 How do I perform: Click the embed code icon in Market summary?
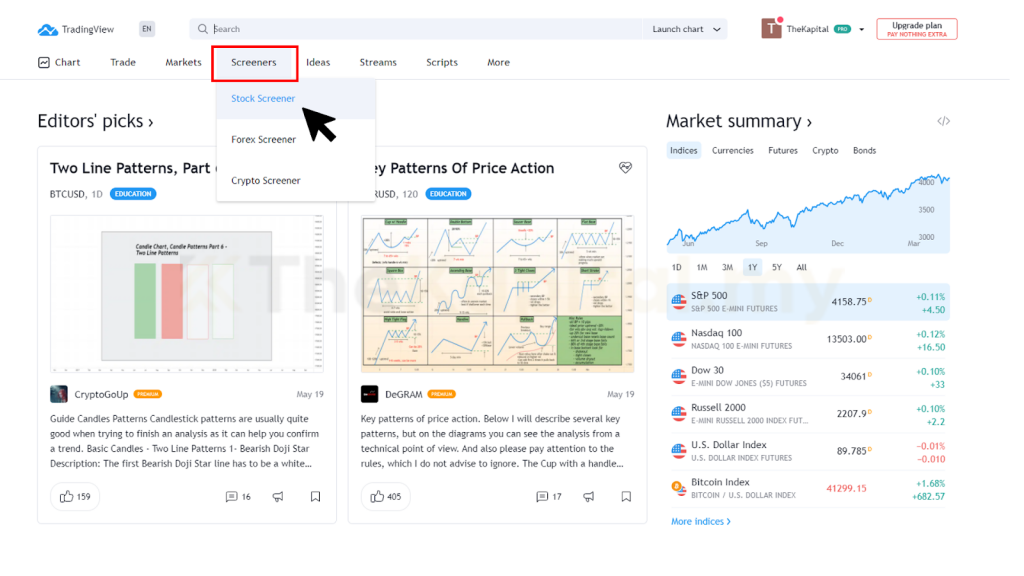pyautogui.click(x=943, y=121)
